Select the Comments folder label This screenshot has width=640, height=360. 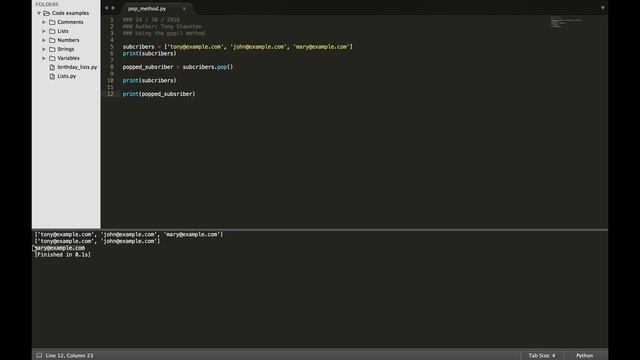pyautogui.click(x=70, y=22)
